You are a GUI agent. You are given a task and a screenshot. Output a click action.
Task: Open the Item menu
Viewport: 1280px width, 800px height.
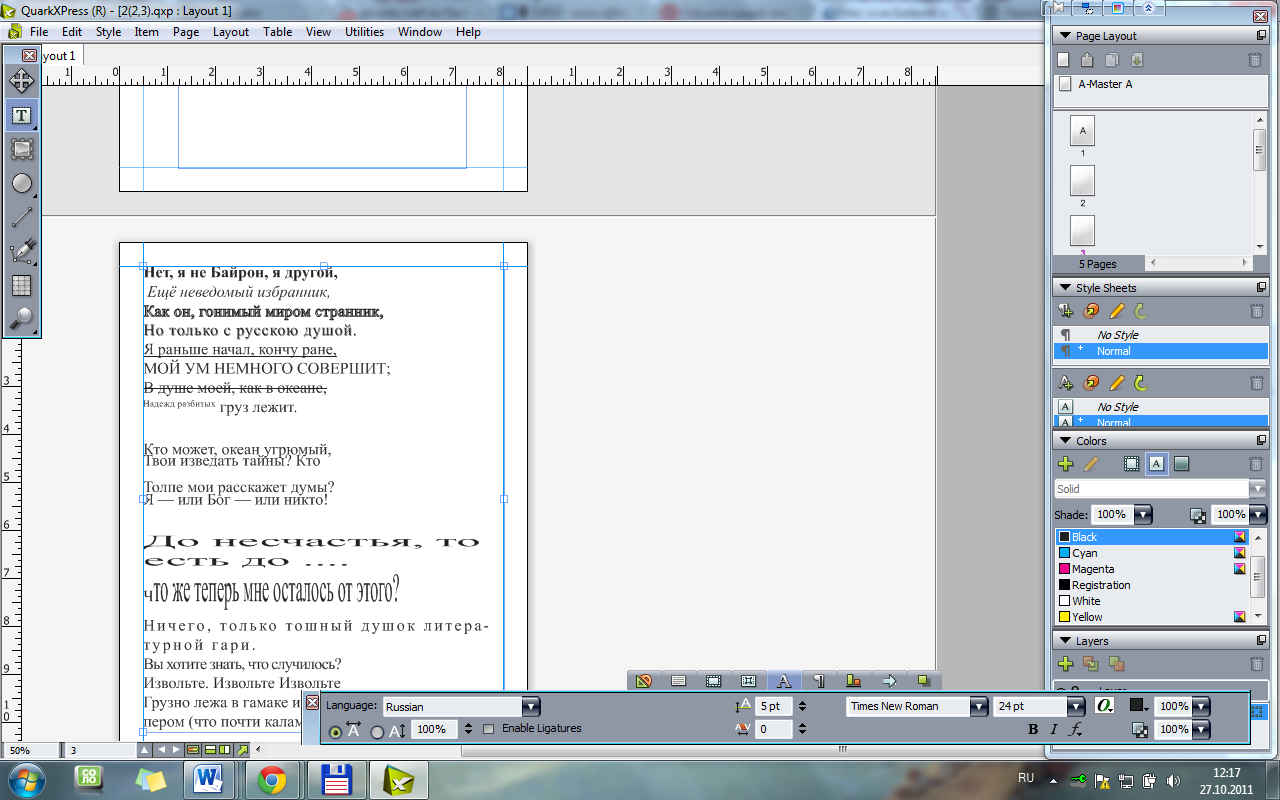(x=147, y=32)
